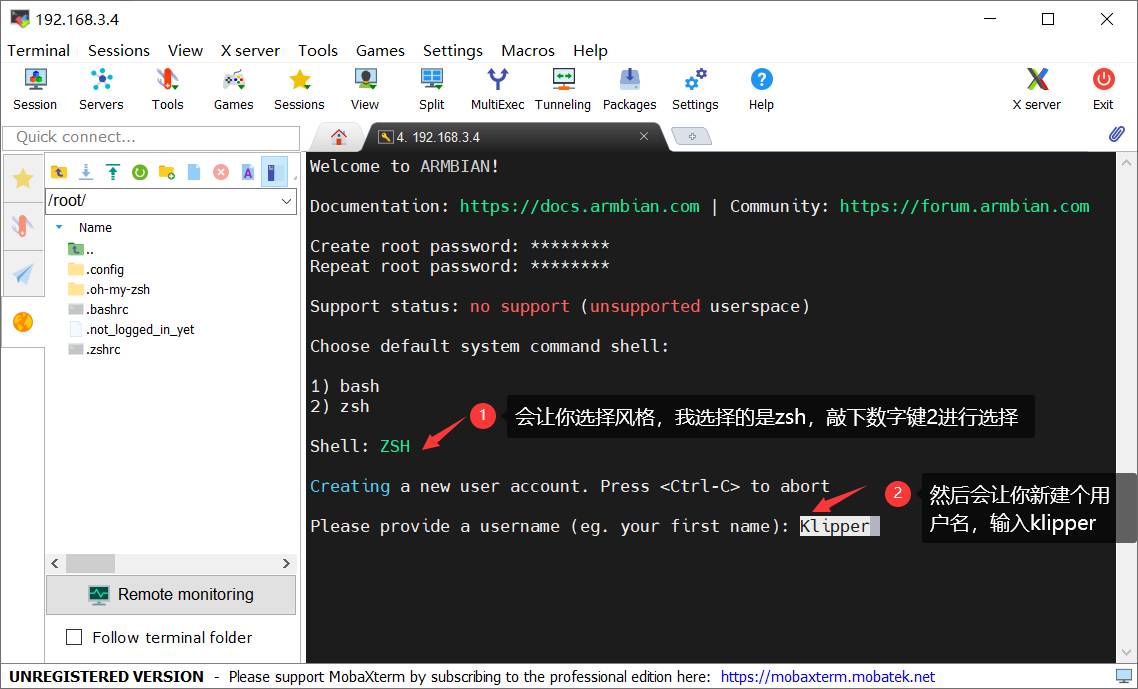The height and width of the screenshot is (689, 1138).
Task: Select the .. parent folder entry
Action: click(x=81, y=249)
